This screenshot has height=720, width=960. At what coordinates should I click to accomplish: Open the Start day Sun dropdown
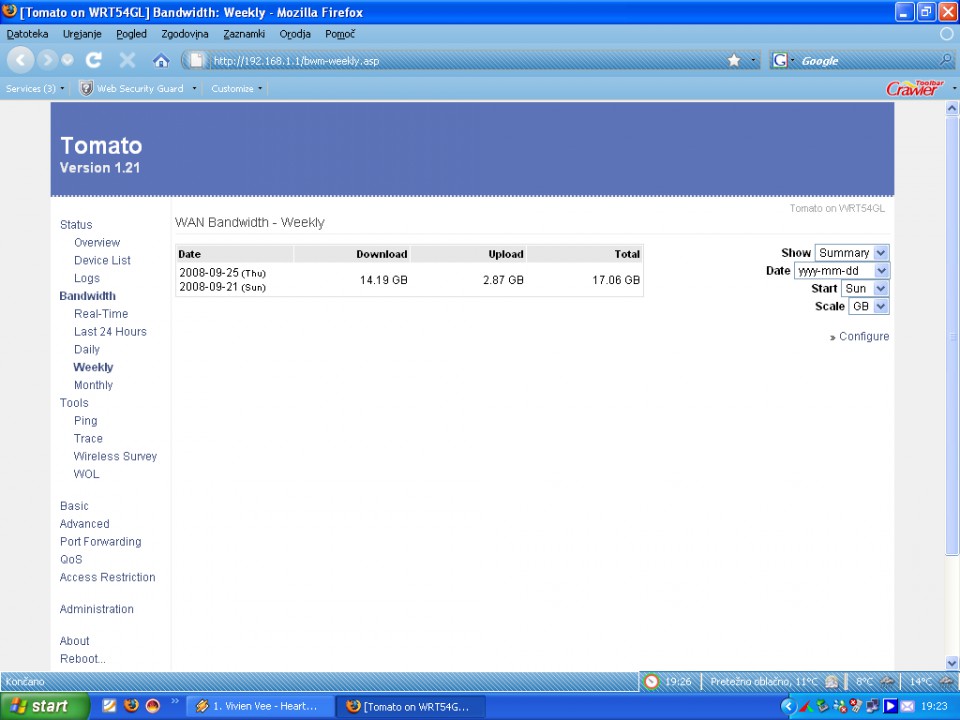pyautogui.click(x=865, y=288)
